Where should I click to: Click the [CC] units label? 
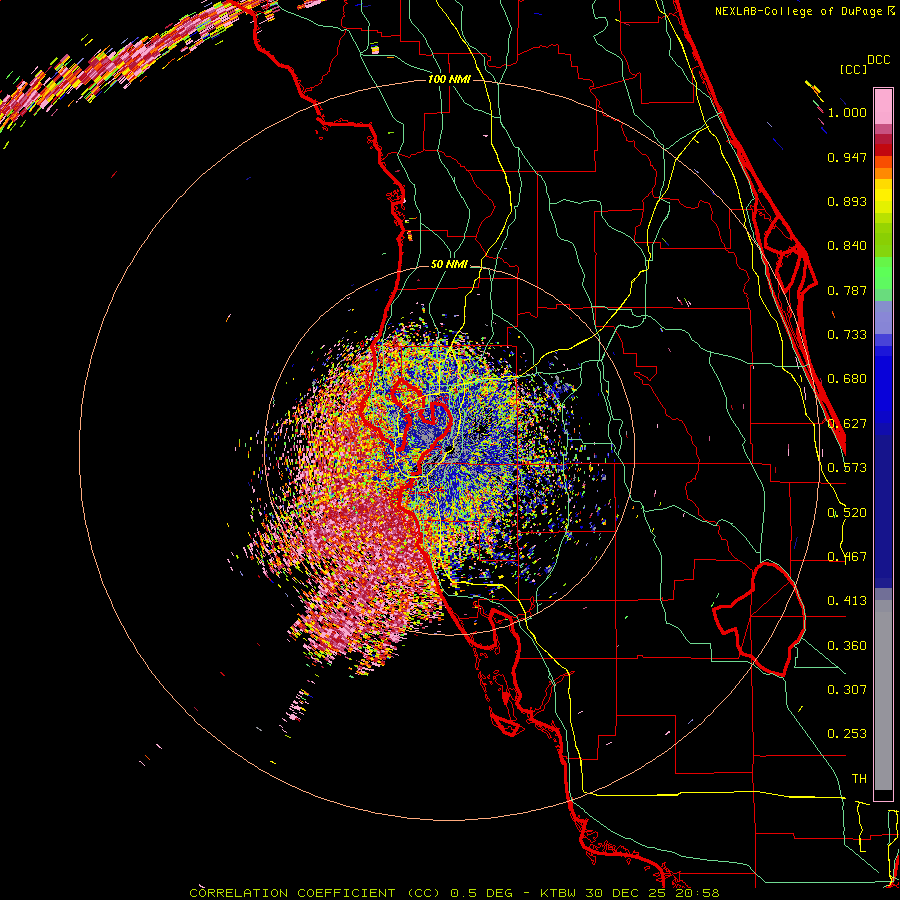(853, 69)
